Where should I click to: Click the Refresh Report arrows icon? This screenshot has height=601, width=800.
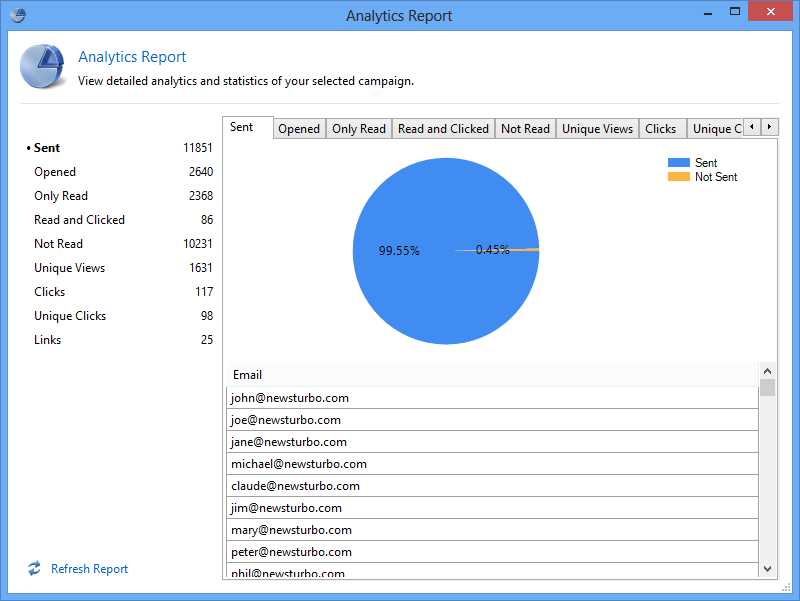click(34, 568)
